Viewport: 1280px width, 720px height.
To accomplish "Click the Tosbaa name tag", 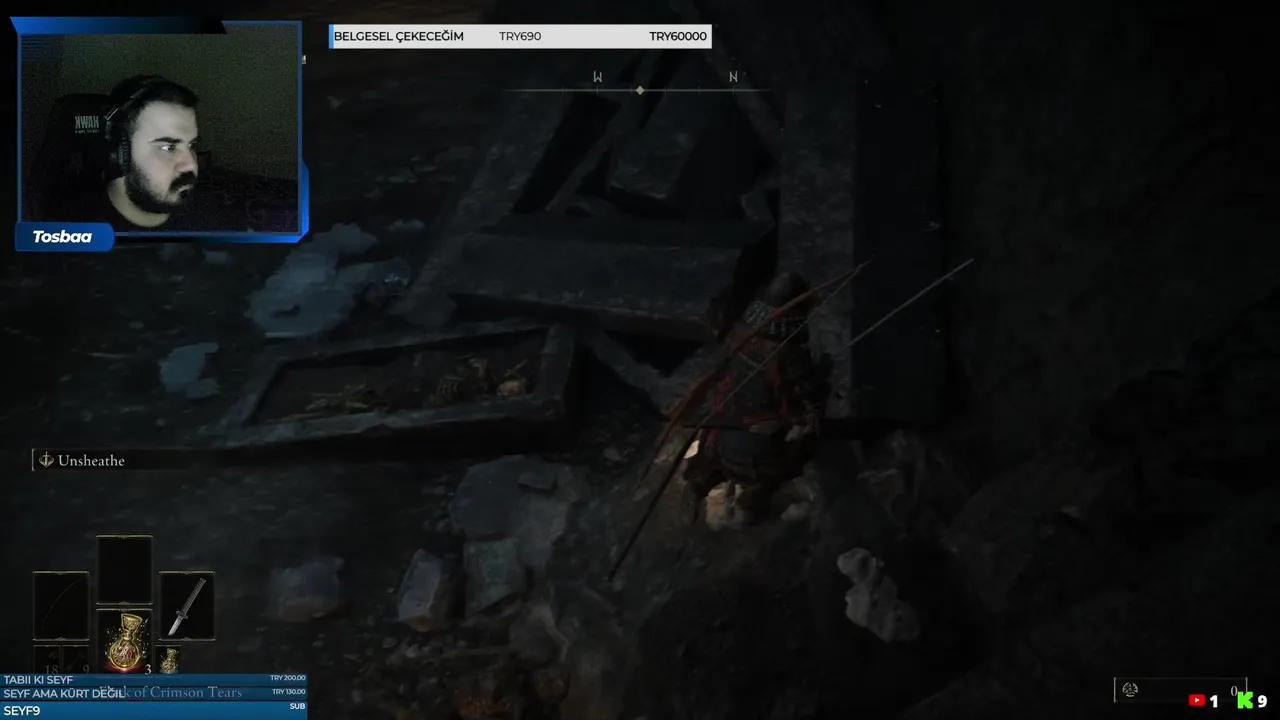I will click(62, 237).
